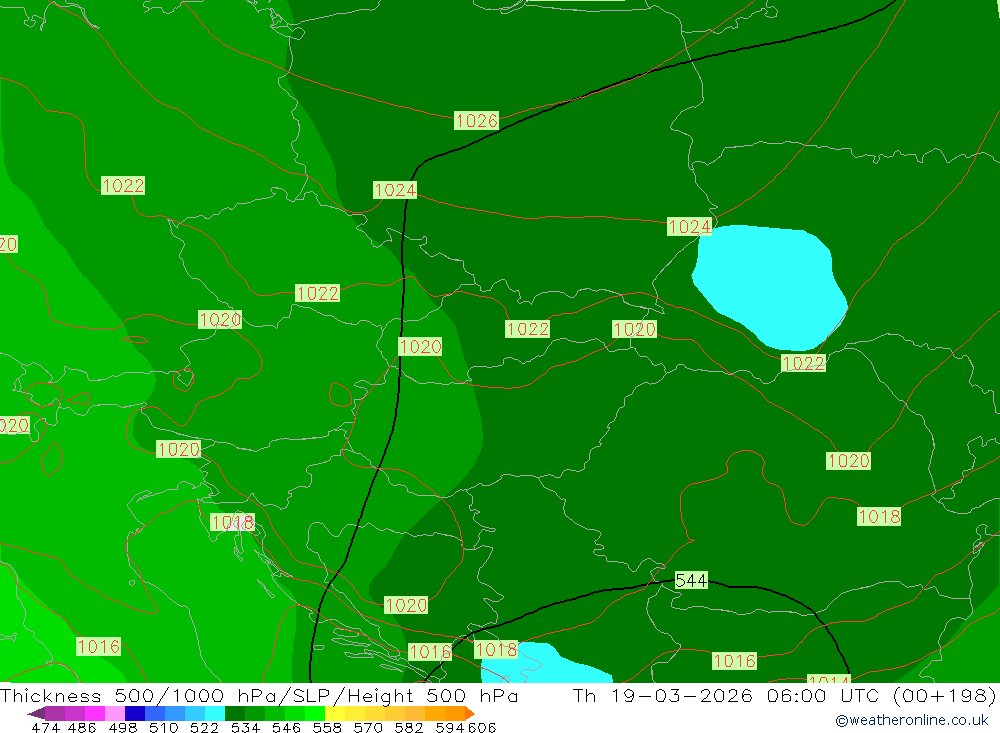Click the 546 legend value
Image resolution: width=1000 pixels, height=733 pixels.
click(x=286, y=727)
